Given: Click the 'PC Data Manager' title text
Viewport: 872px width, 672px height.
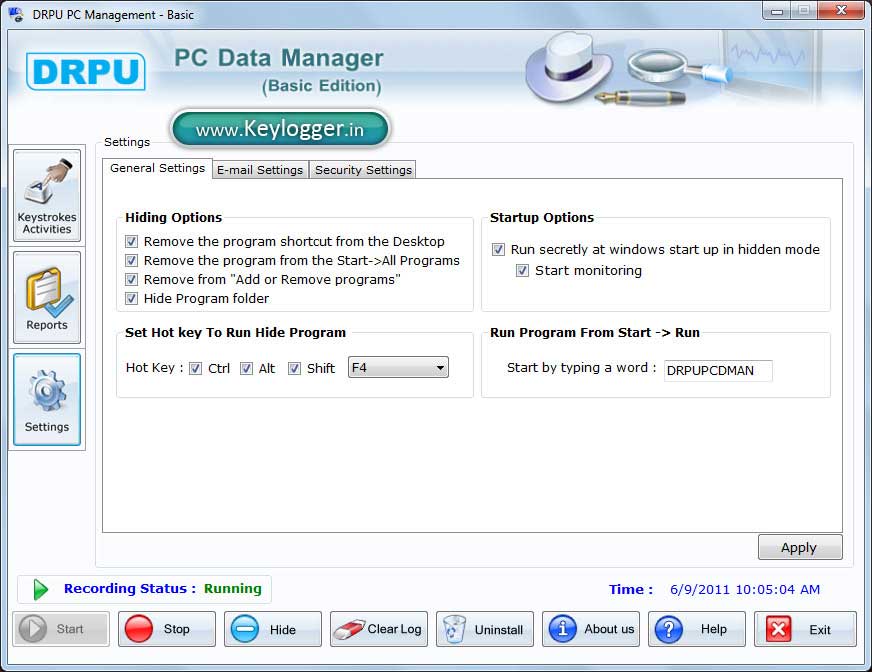Looking at the screenshot, I should (x=279, y=58).
